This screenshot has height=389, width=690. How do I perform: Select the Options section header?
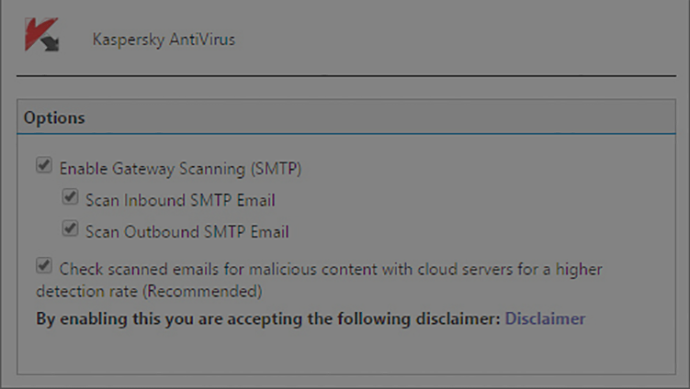point(346,117)
